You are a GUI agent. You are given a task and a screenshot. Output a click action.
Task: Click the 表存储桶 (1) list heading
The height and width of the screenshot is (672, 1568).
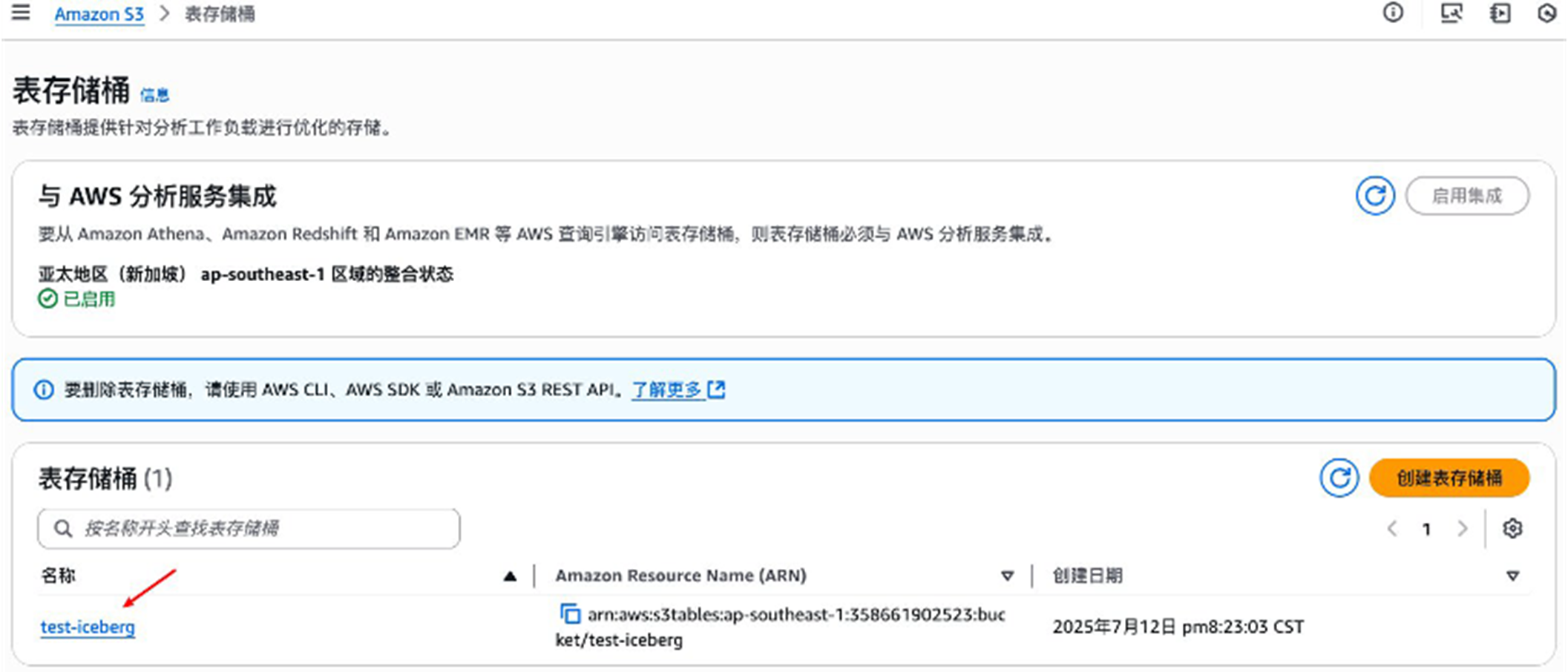tap(105, 478)
